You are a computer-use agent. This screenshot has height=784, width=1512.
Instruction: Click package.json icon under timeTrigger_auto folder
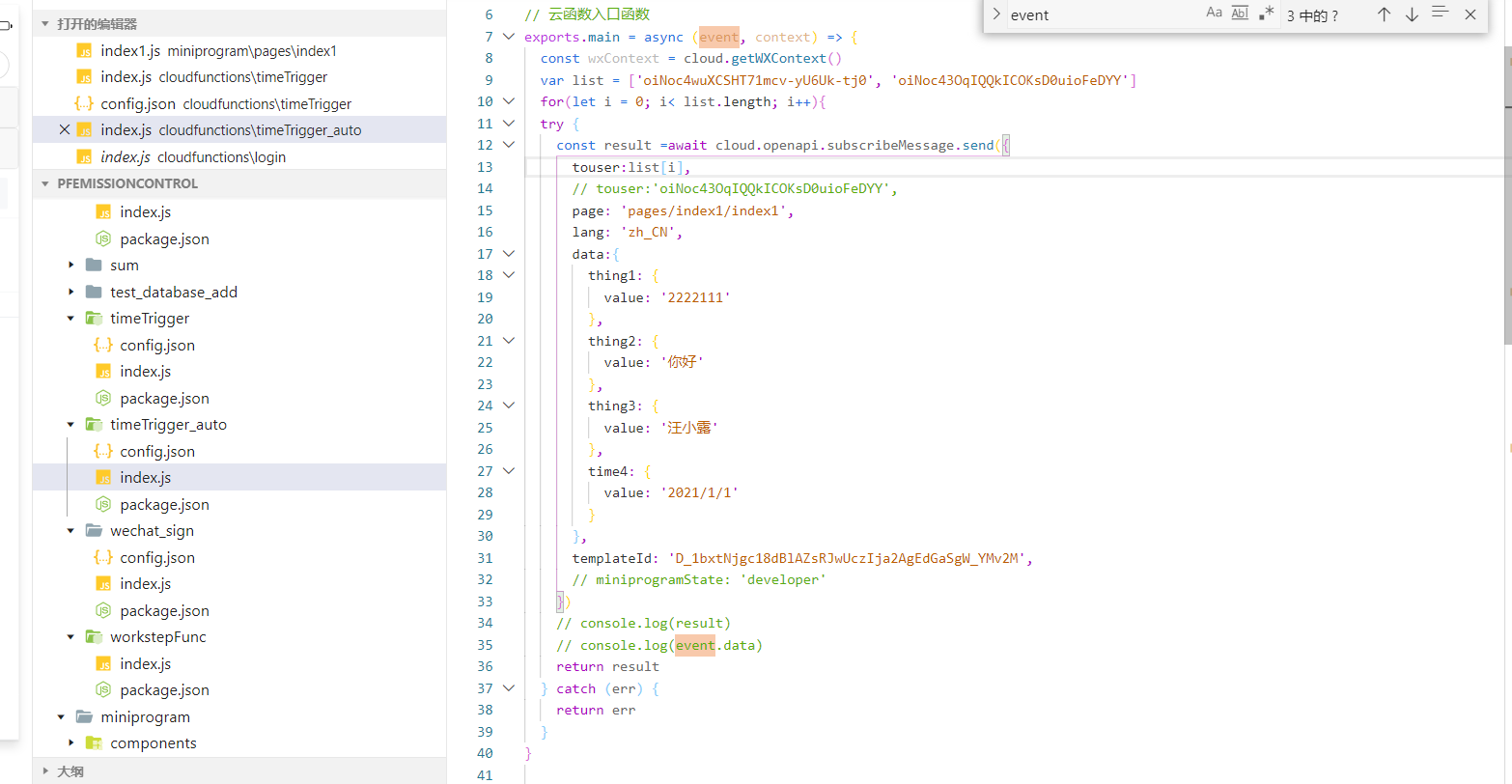pos(103,504)
